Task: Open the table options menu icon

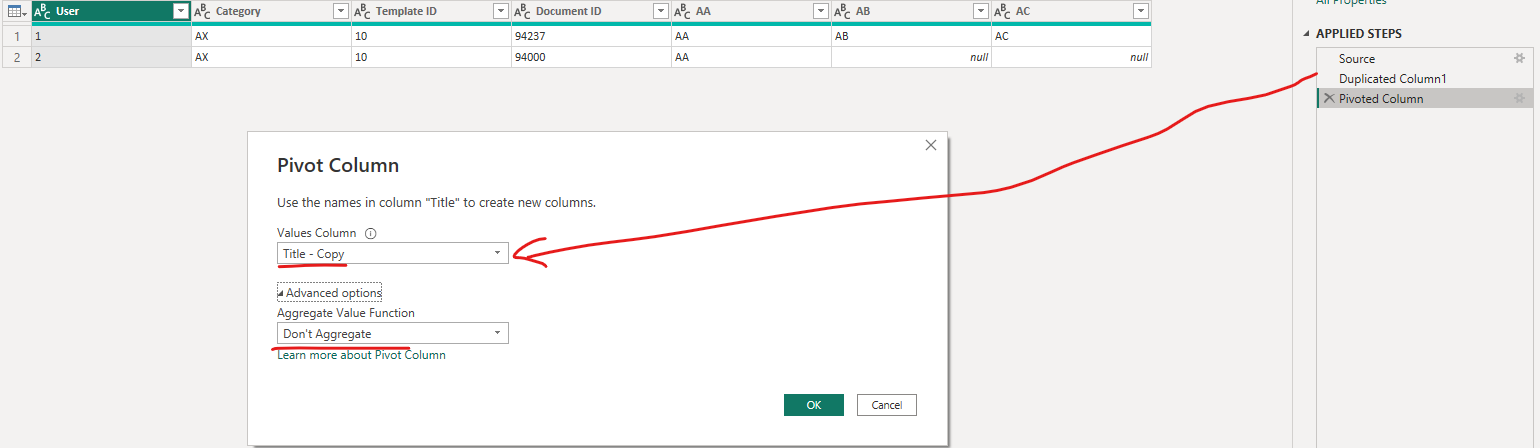Action: pyautogui.click(x=17, y=11)
